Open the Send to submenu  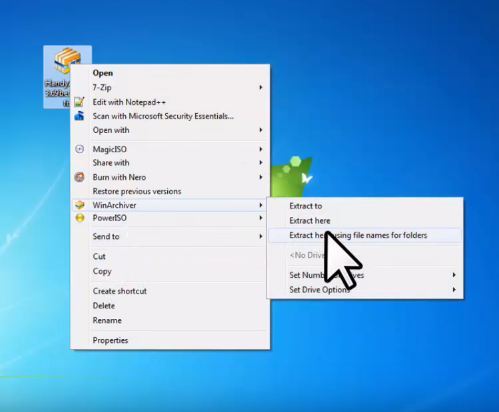170,236
